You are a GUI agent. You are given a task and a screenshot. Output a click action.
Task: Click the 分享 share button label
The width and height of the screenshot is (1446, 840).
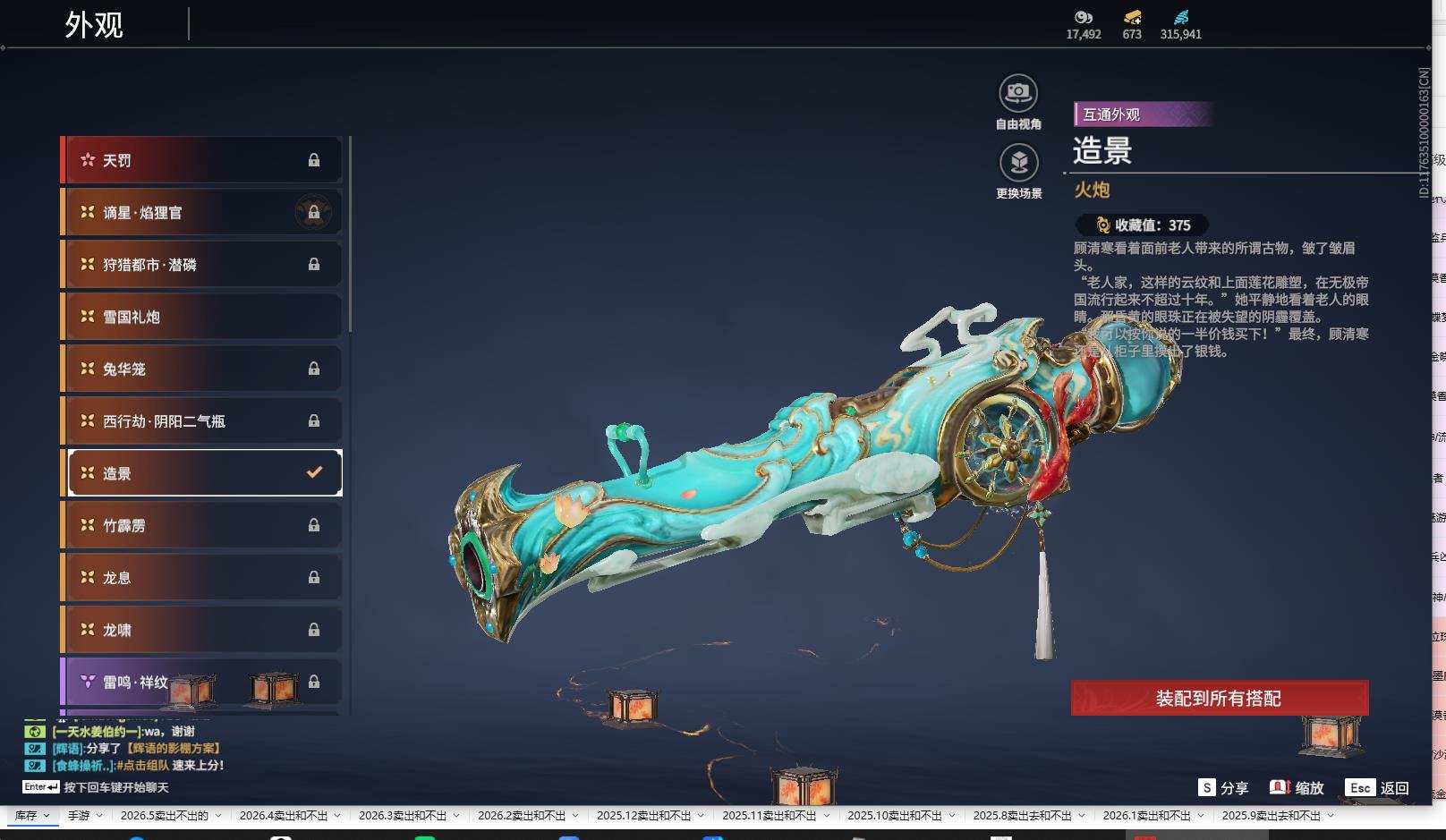click(x=1234, y=788)
